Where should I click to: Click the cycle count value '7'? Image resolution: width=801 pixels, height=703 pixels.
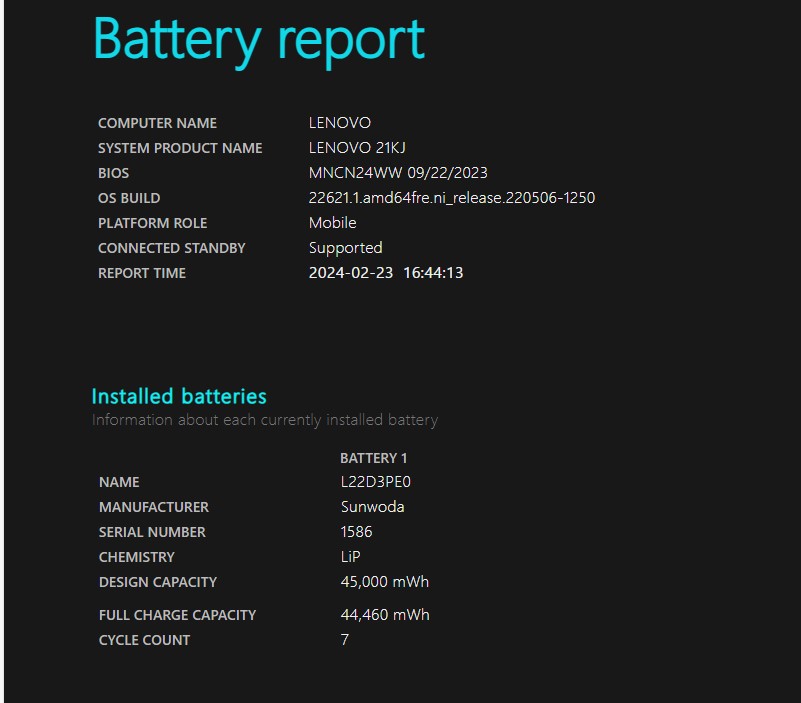(345, 640)
